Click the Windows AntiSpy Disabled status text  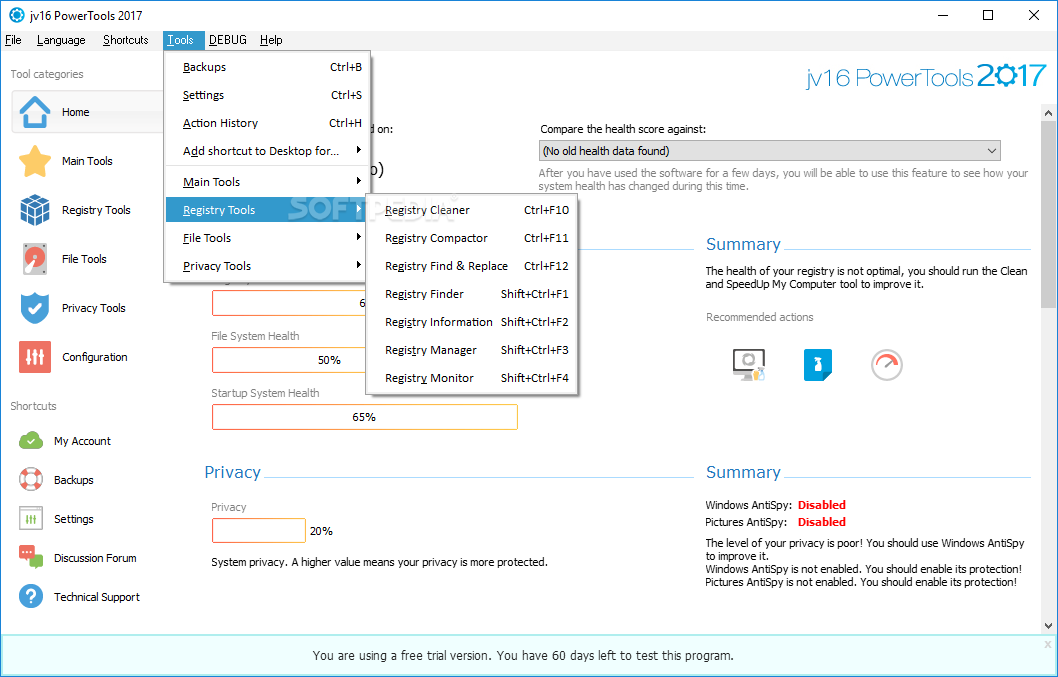(821, 505)
